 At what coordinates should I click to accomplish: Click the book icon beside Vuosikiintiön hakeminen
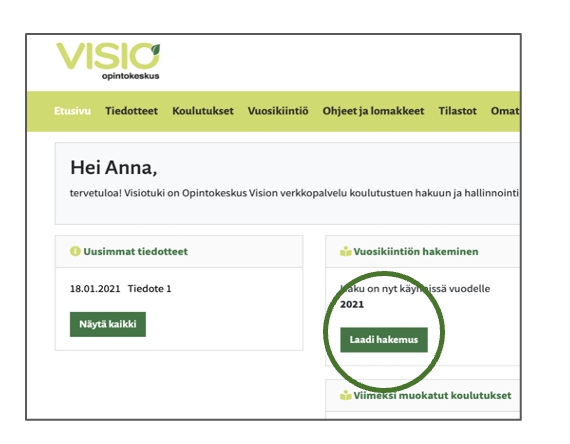345,251
